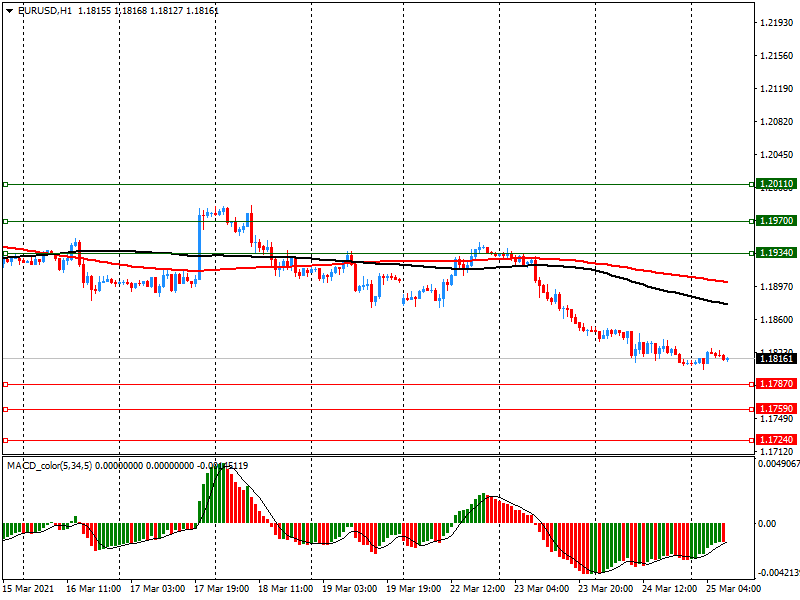Click the left handle of the 1.17870 line
This screenshot has width=800, height=600.
[5, 384]
